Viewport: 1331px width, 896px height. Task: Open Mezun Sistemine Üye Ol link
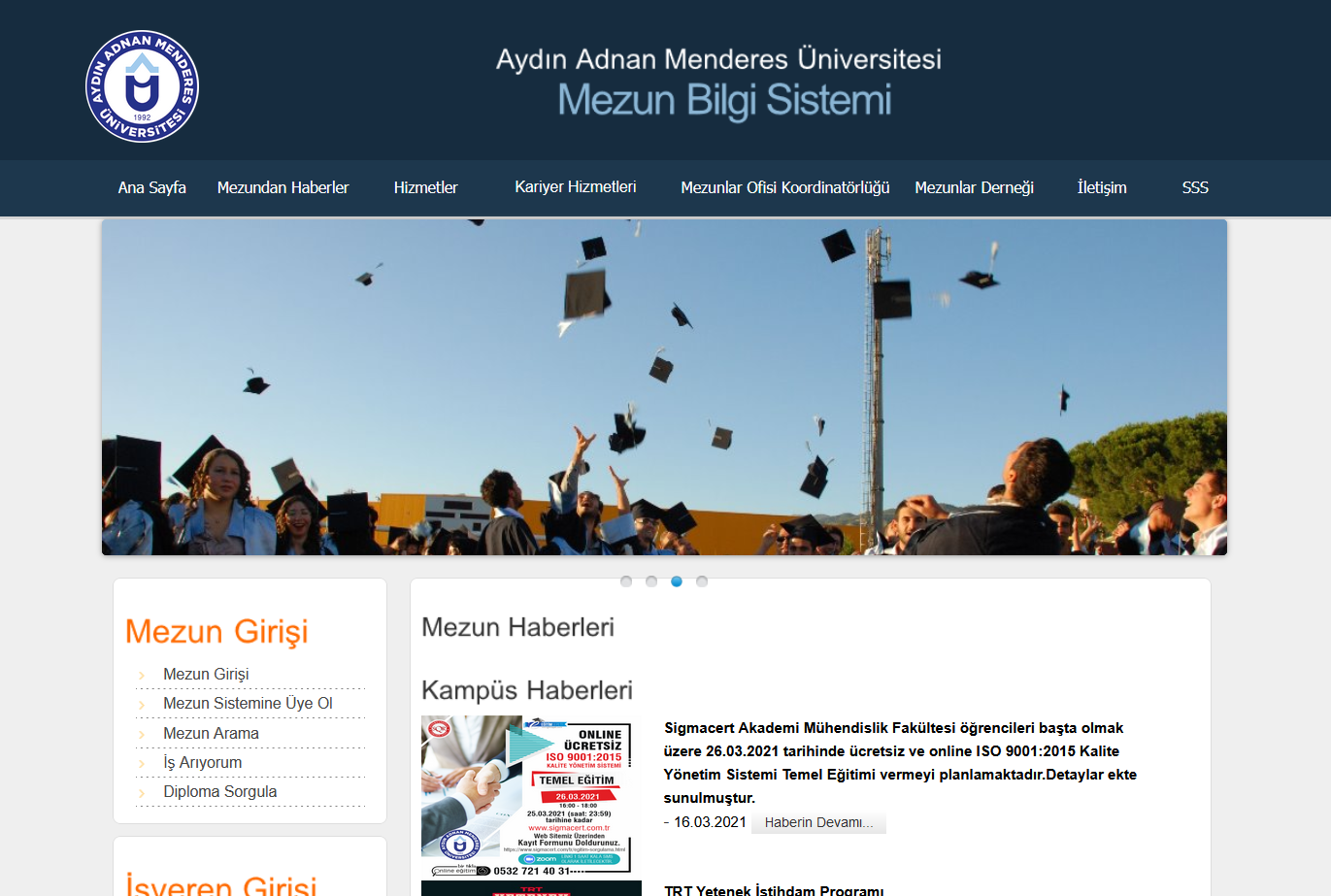pyautogui.click(x=248, y=703)
